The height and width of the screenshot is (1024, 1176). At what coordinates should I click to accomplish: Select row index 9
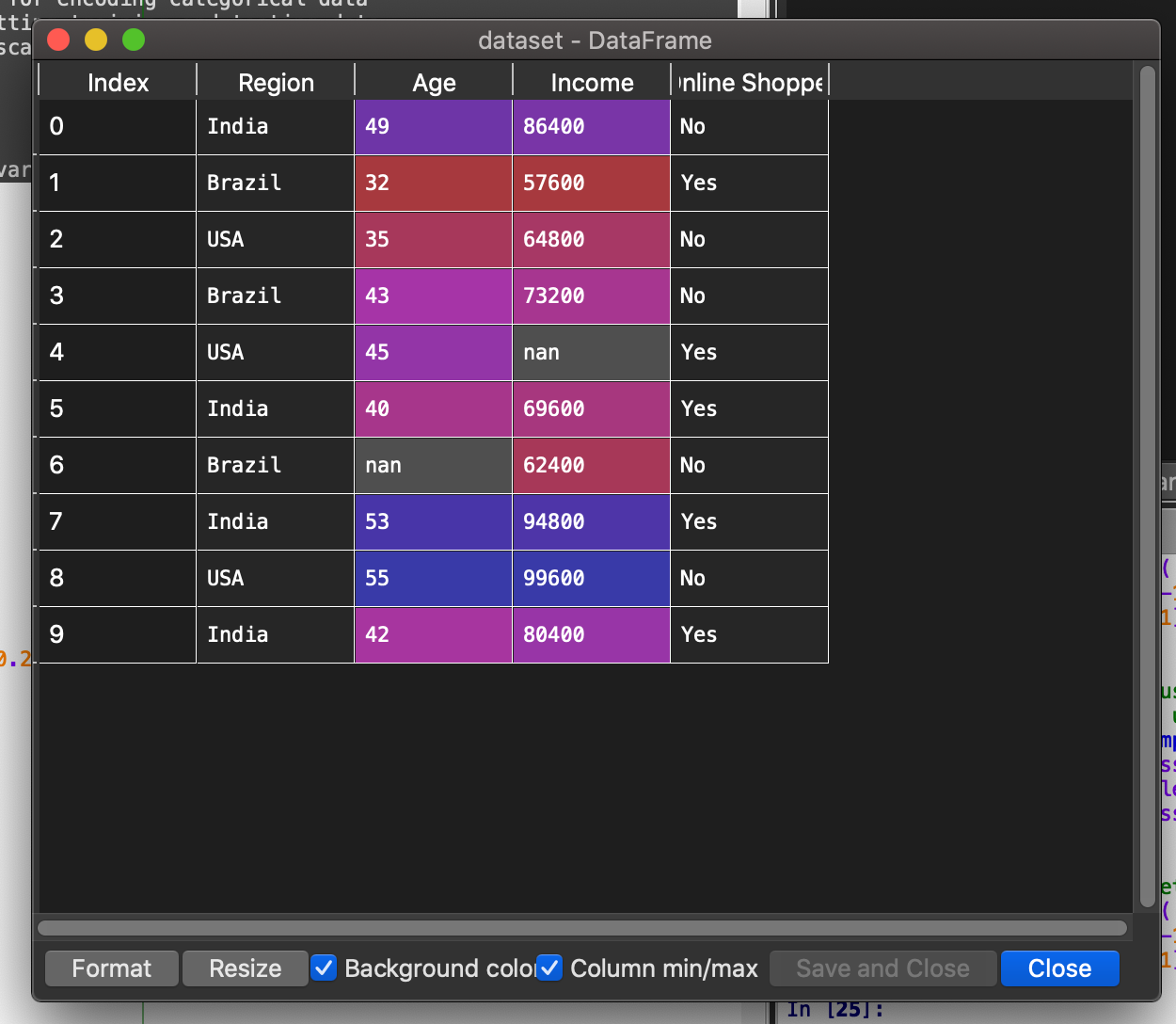pyautogui.click(x=117, y=635)
